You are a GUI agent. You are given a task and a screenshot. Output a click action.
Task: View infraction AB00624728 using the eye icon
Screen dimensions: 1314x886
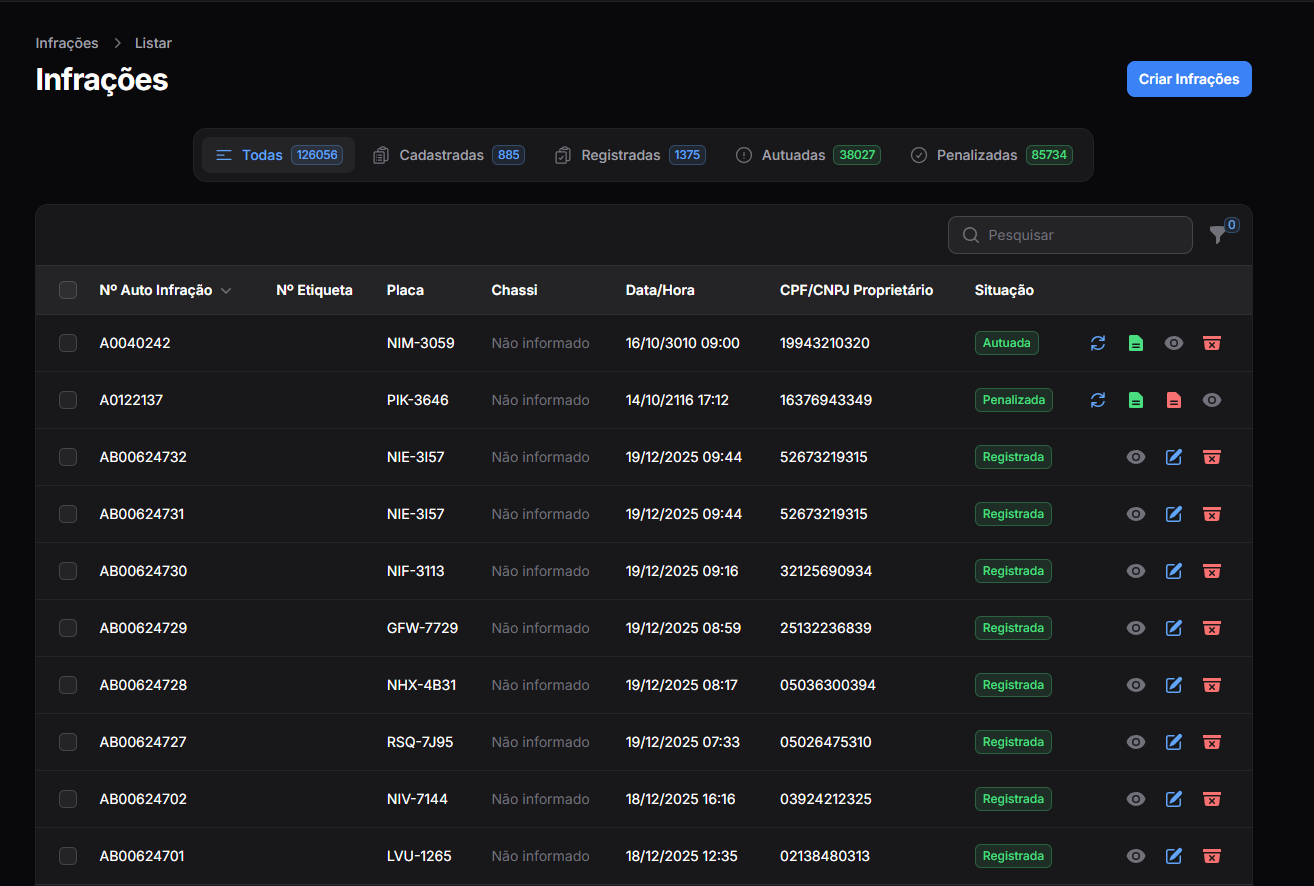(1136, 685)
